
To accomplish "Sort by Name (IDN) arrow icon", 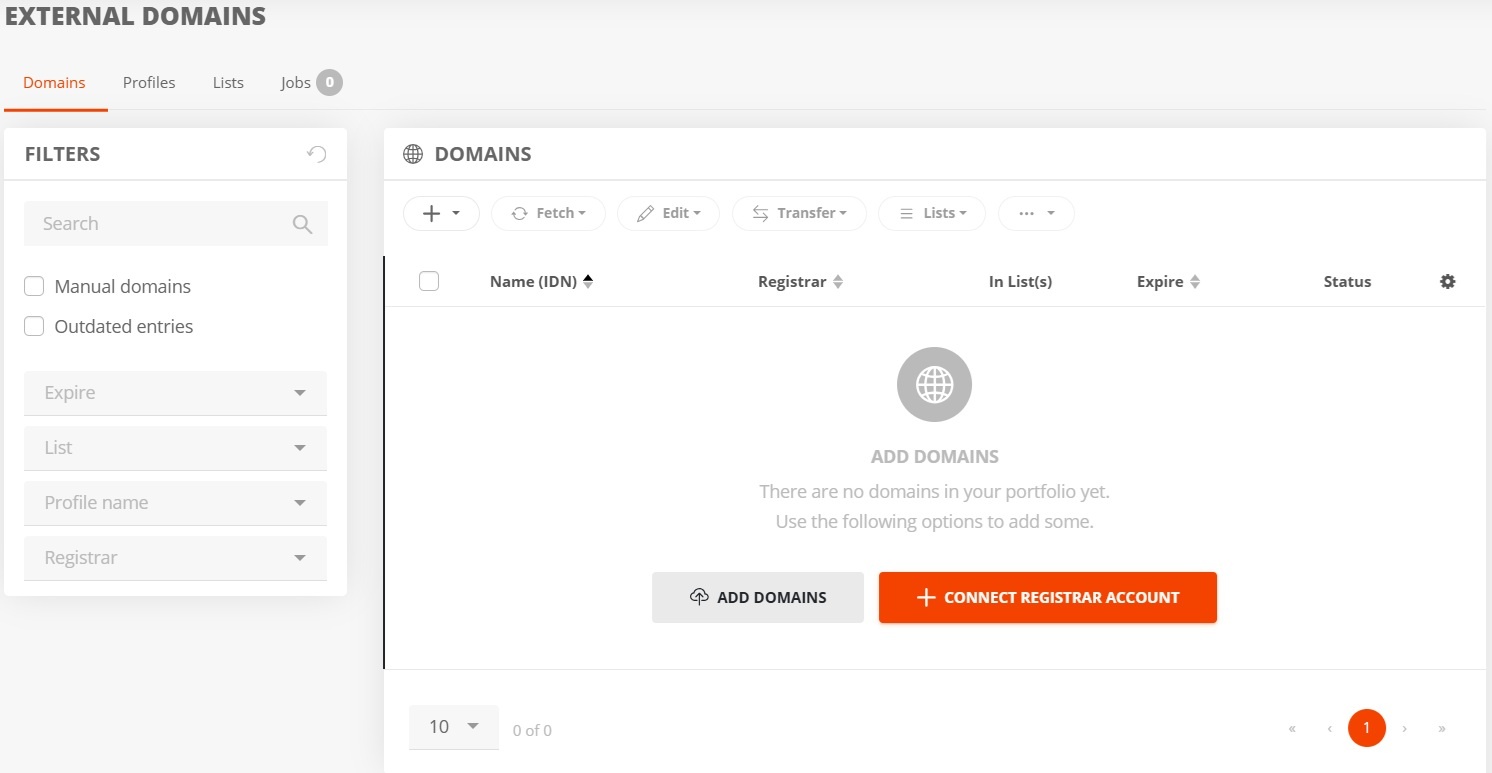I will coord(588,282).
